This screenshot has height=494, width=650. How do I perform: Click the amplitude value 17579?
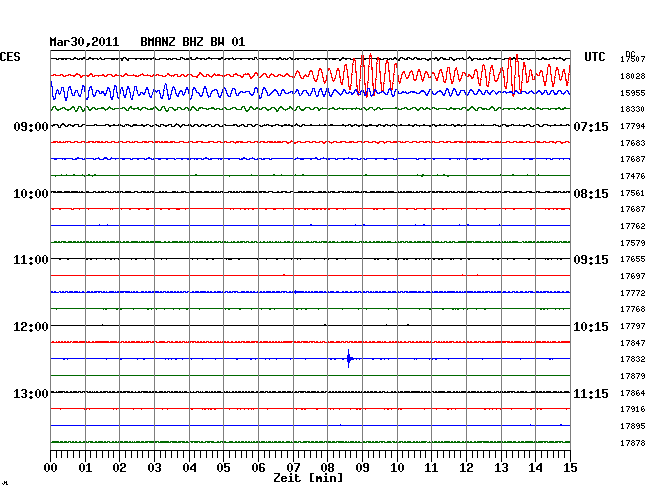click(x=633, y=243)
